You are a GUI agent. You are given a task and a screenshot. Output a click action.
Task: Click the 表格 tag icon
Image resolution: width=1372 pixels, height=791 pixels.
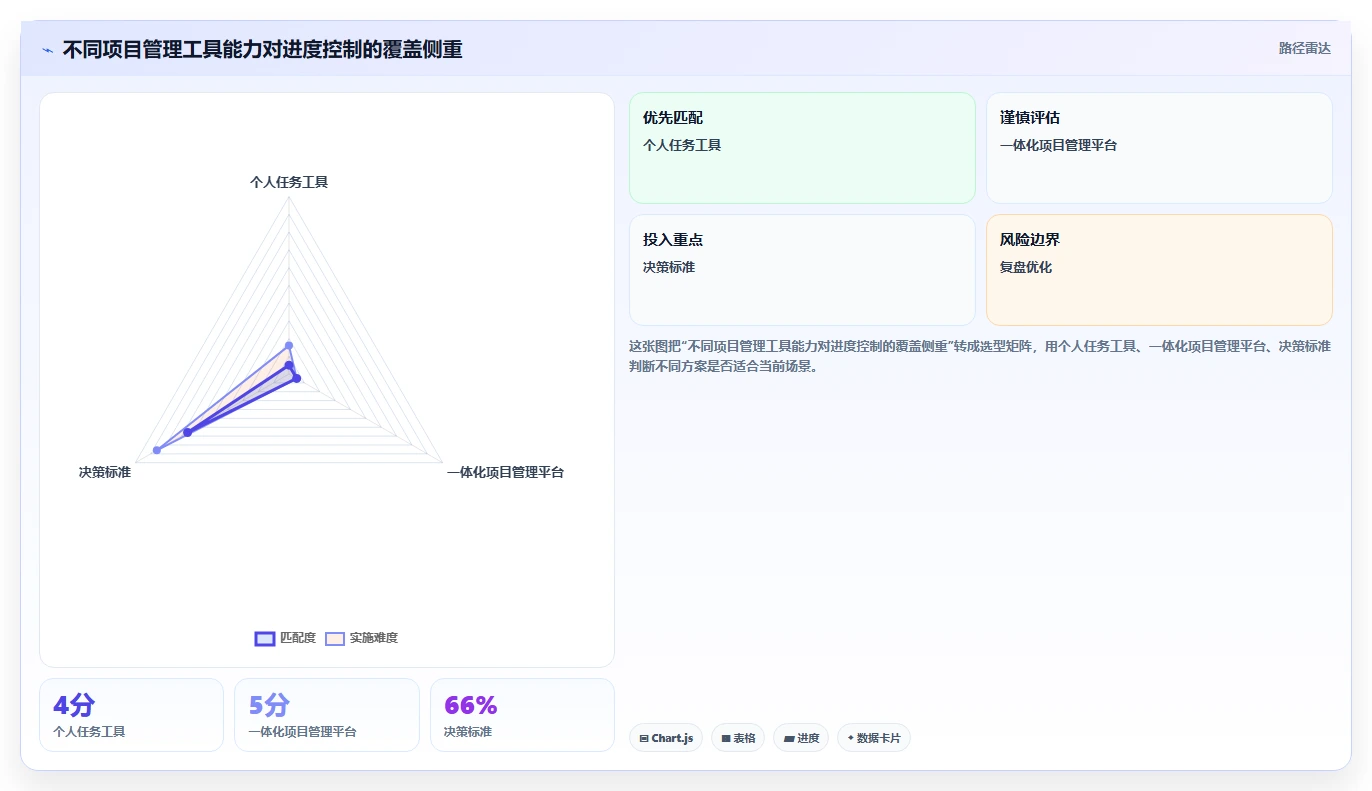click(726, 739)
